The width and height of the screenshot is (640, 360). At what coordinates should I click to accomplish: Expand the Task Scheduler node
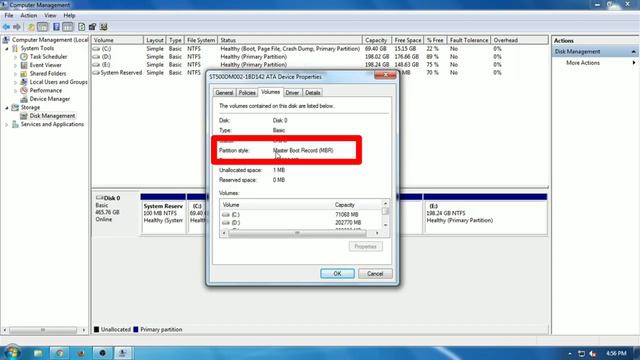pos(16,57)
